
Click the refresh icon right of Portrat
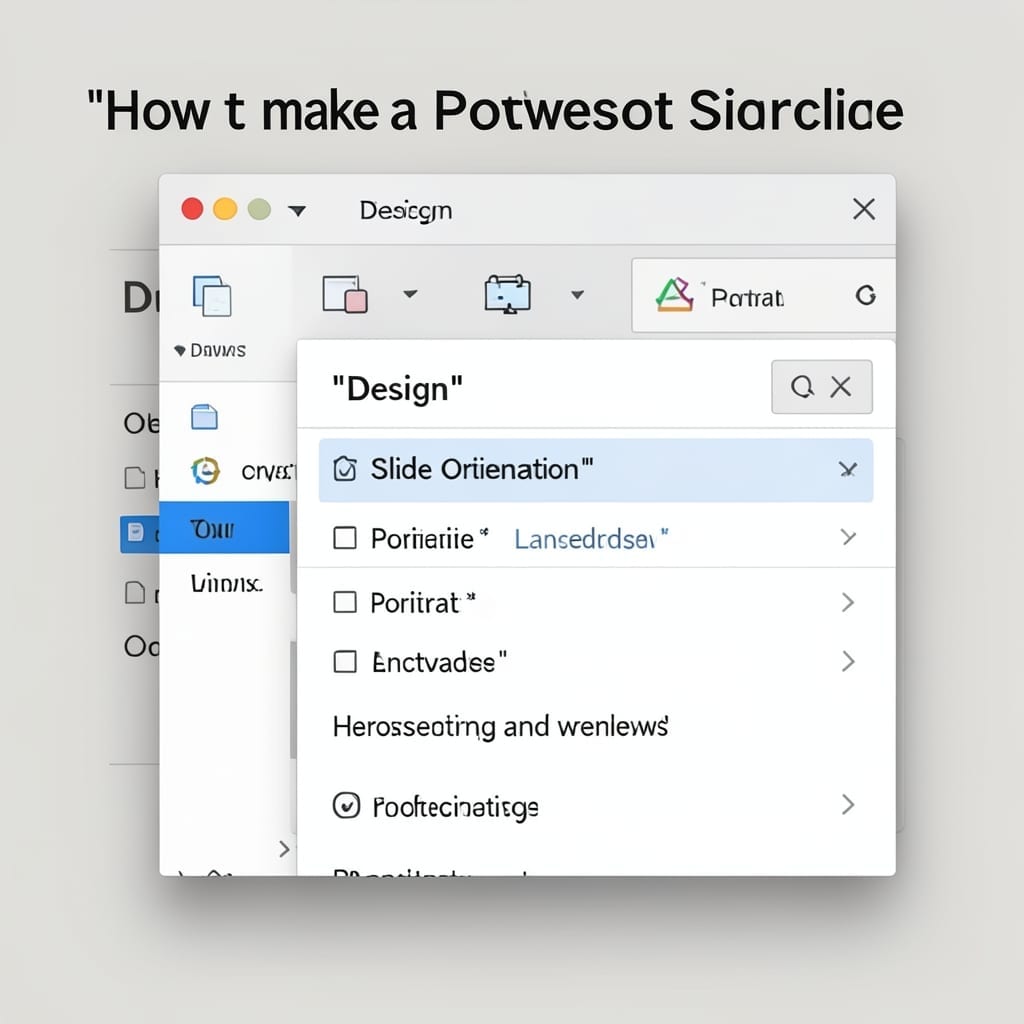click(x=866, y=296)
